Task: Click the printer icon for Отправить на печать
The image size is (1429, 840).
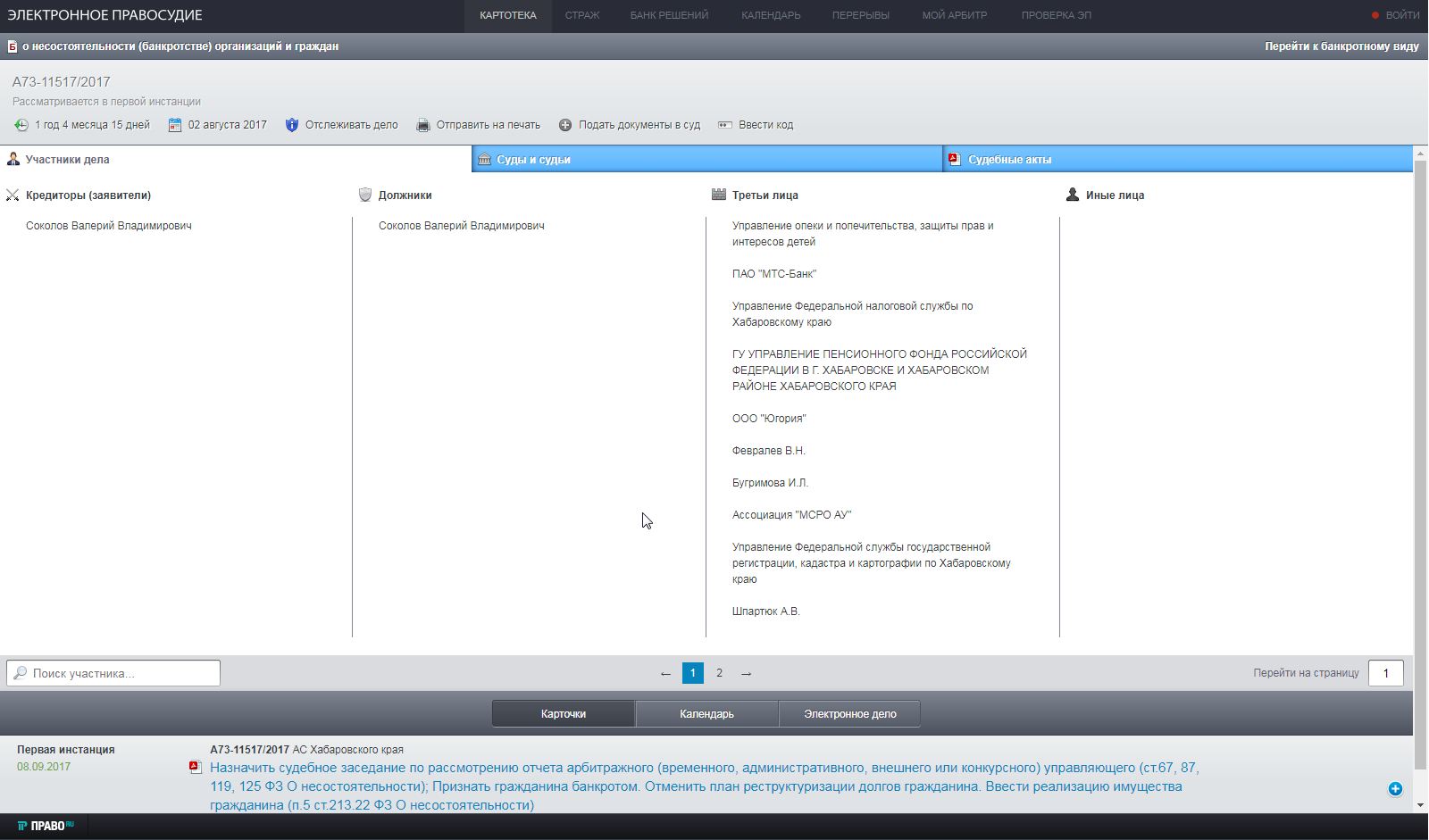Action: pos(423,125)
